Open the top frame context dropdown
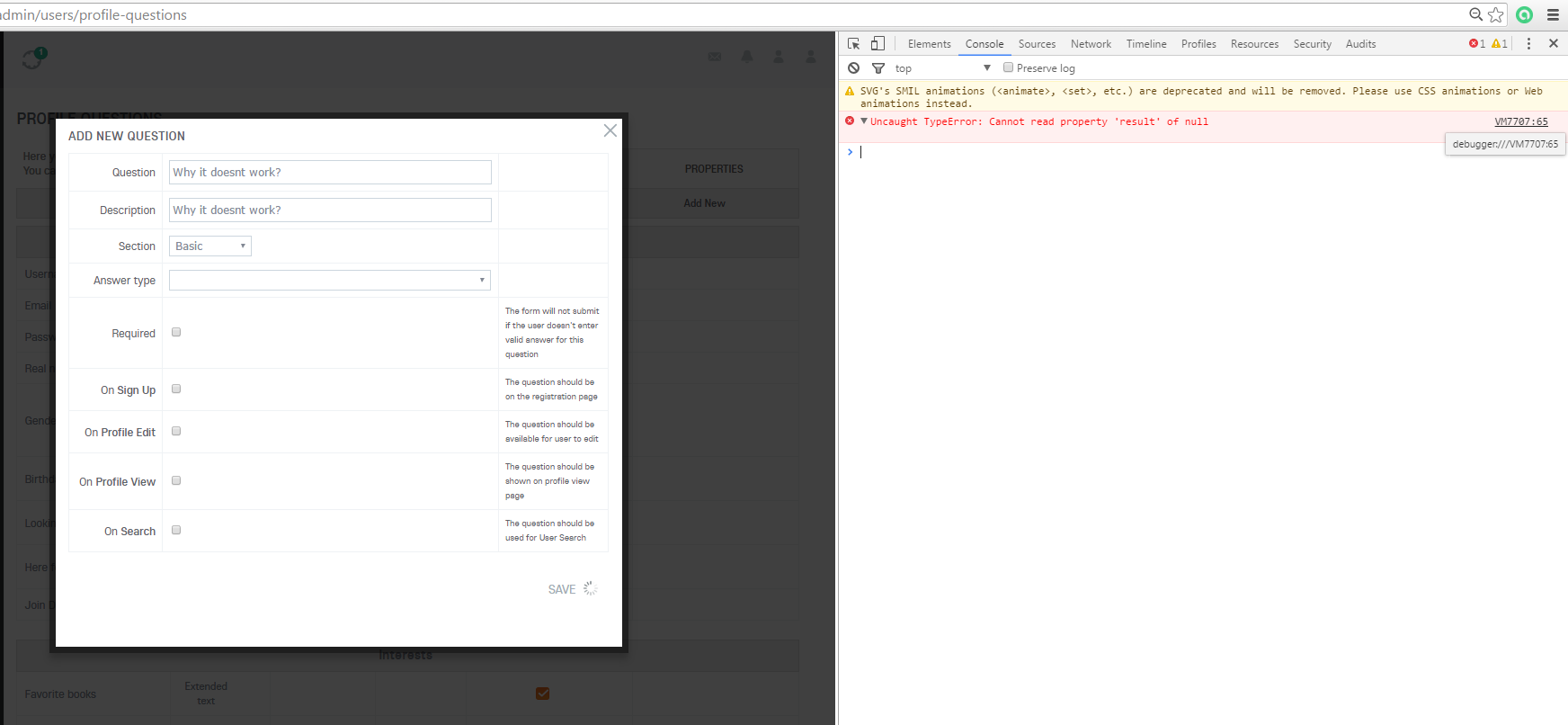This screenshot has height=725, width=1568. 942,68
